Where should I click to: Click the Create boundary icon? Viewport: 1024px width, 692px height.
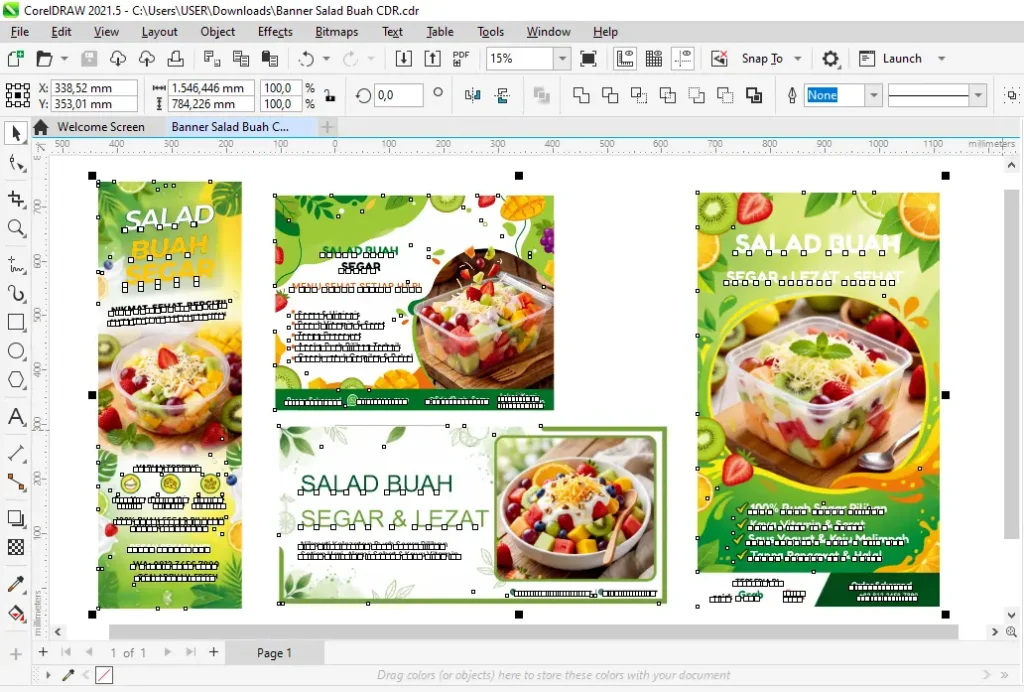[754, 95]
